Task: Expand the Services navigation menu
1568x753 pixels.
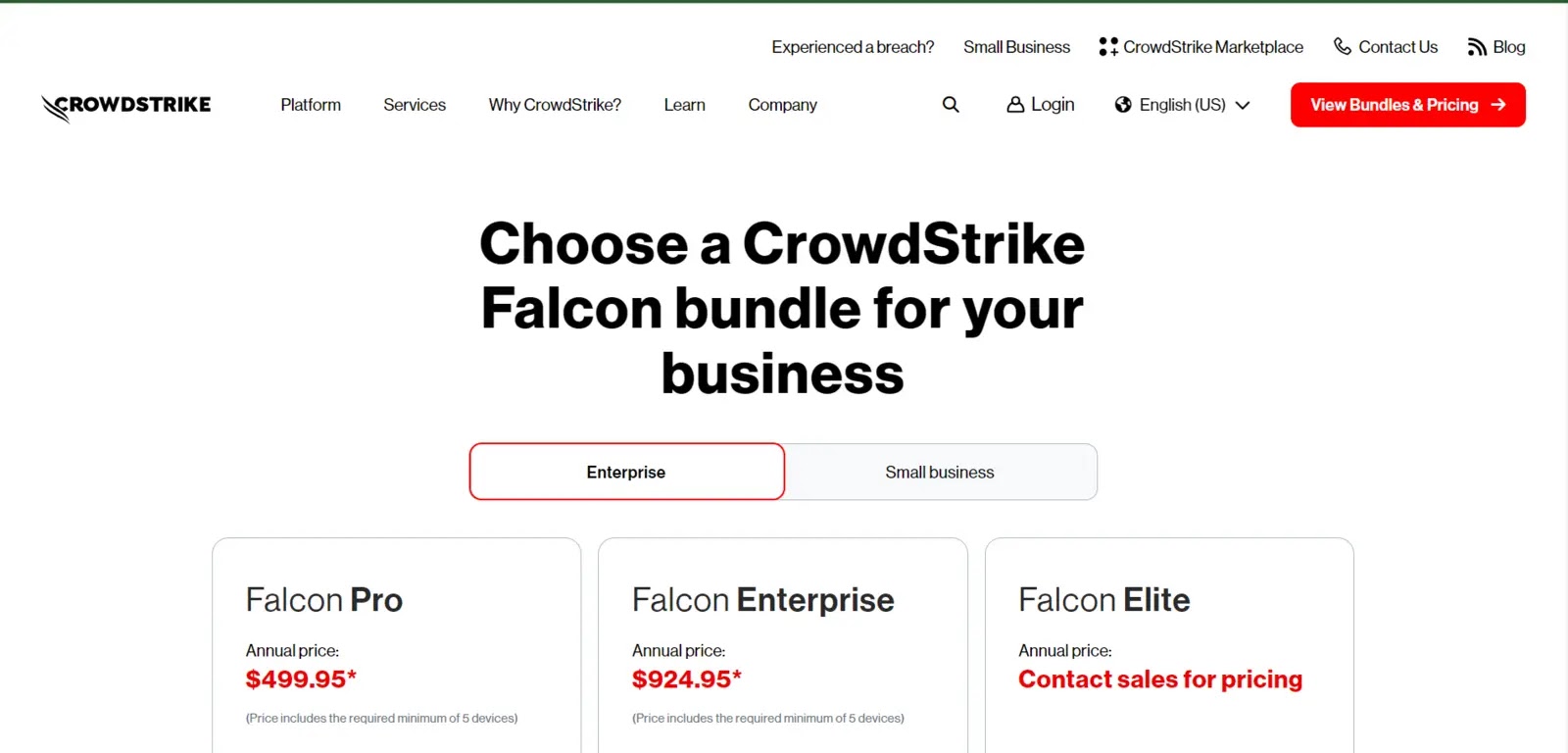Action: (x=415, y=105)
